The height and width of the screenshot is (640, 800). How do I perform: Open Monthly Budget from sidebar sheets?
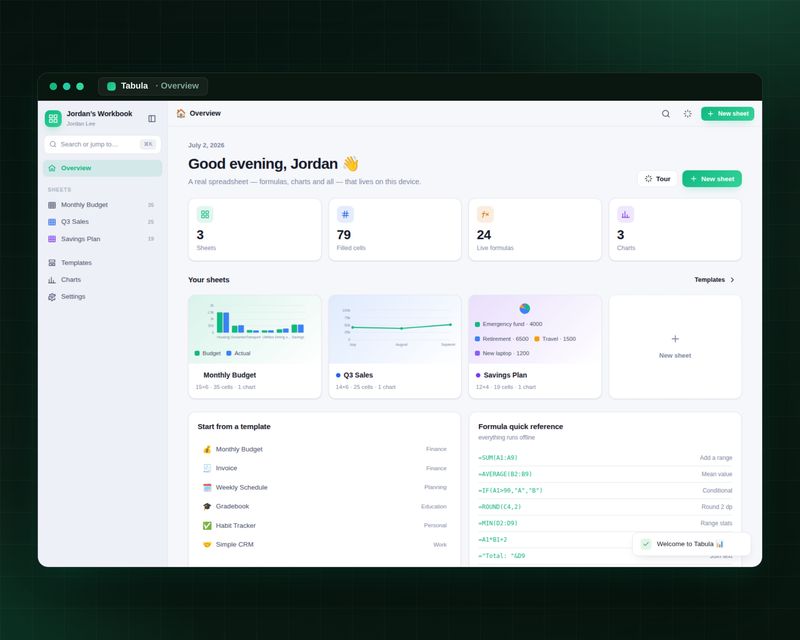(x=103, y=205)
